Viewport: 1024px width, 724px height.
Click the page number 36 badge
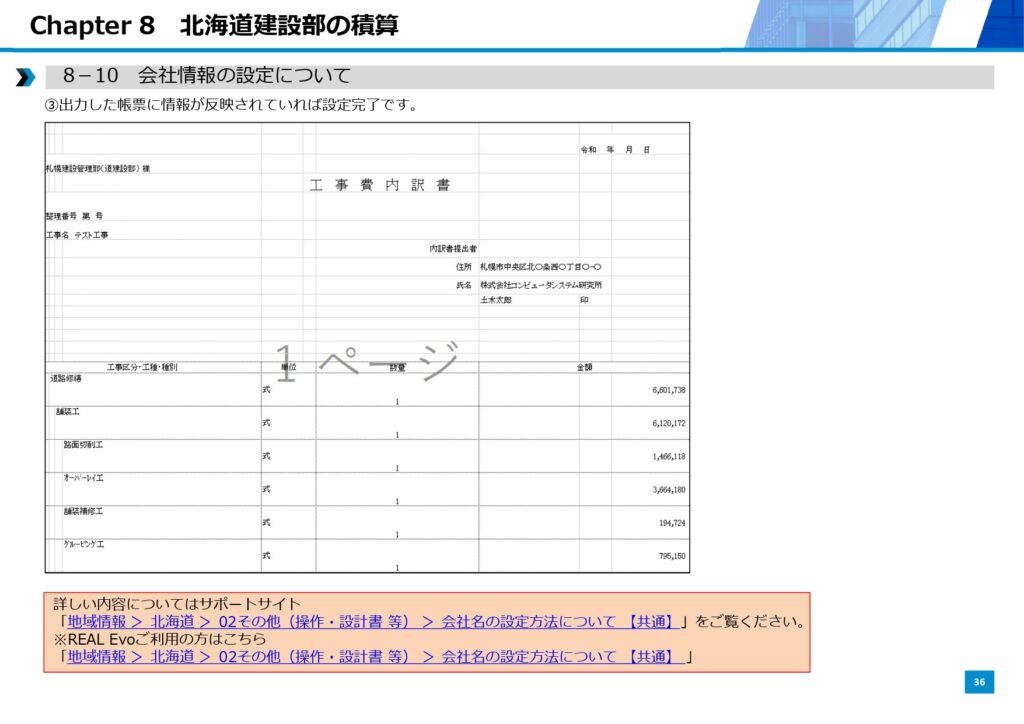979,682
